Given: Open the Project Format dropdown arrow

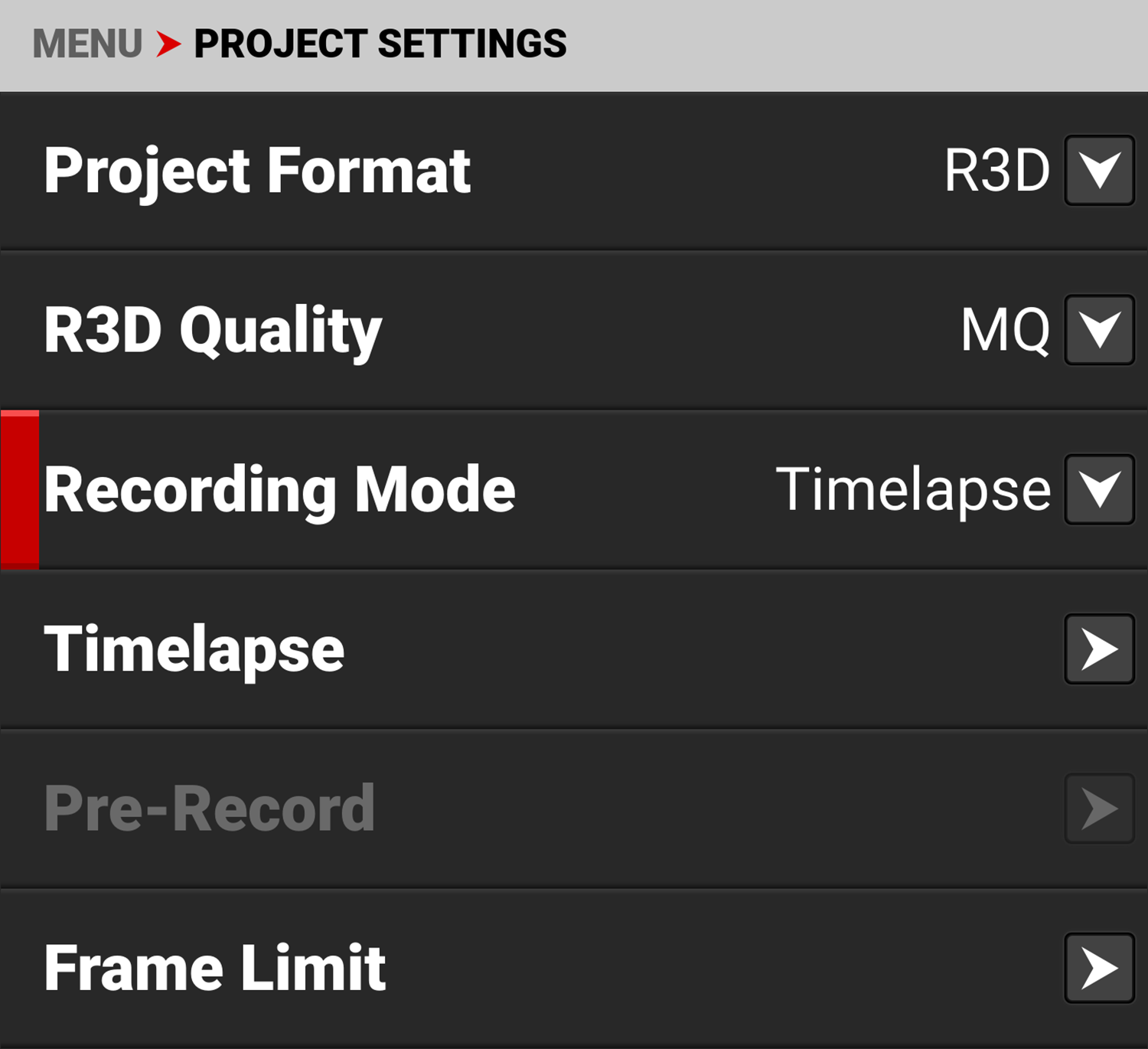Looking at the screenshot, I should coord(1099,171).
